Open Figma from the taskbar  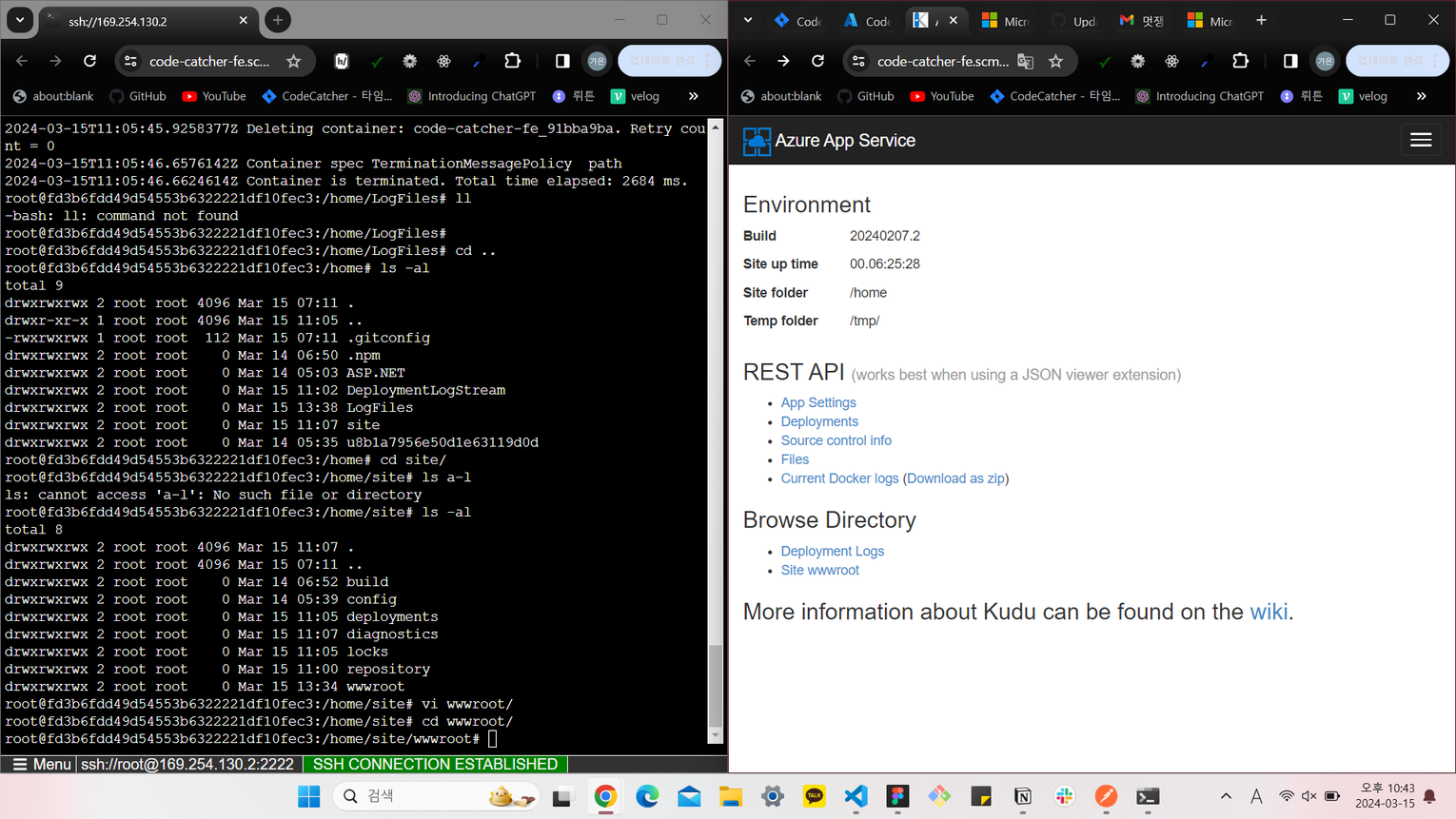tap(897, 796)
